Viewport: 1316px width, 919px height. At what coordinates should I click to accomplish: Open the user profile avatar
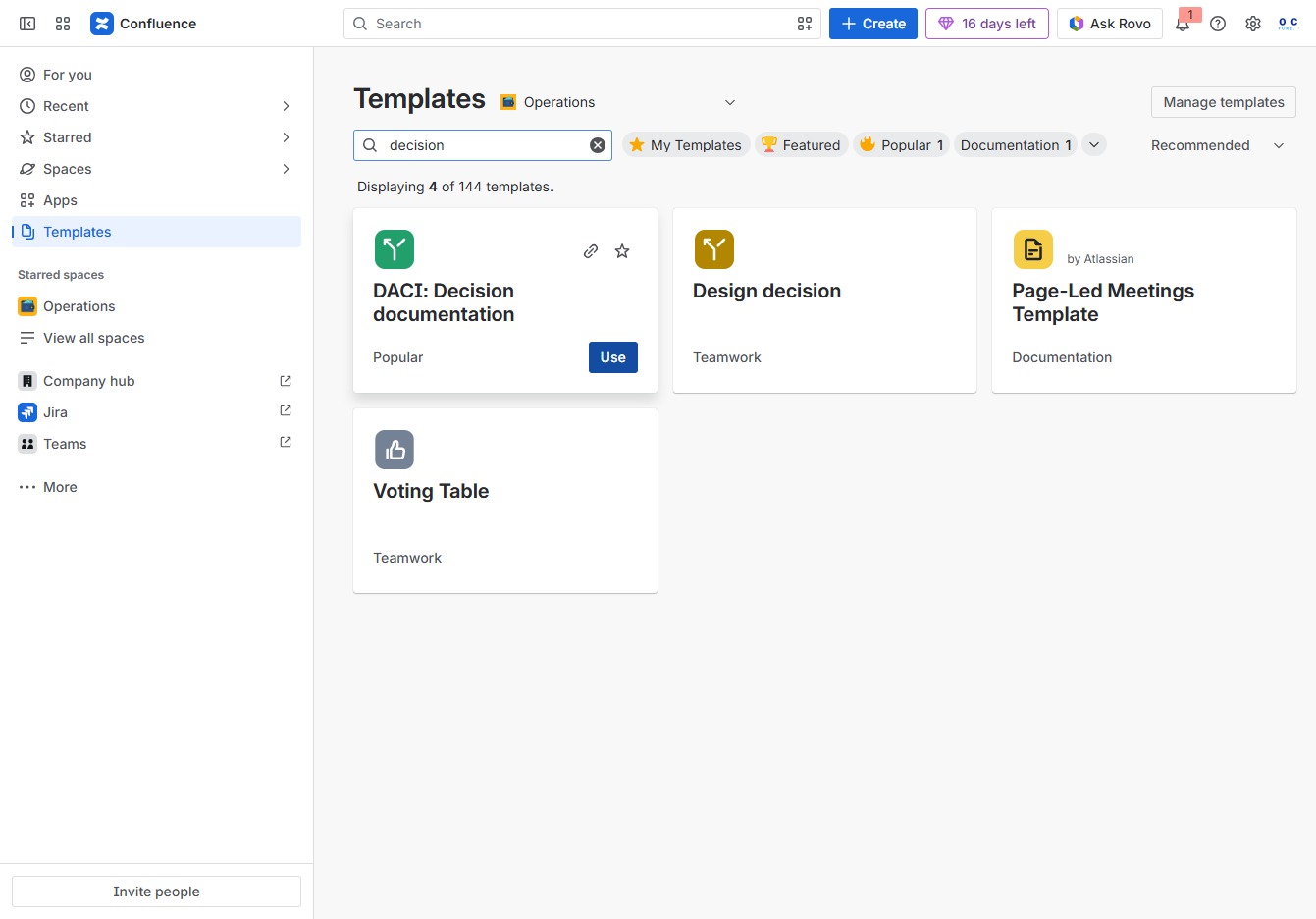[1289, 24]
